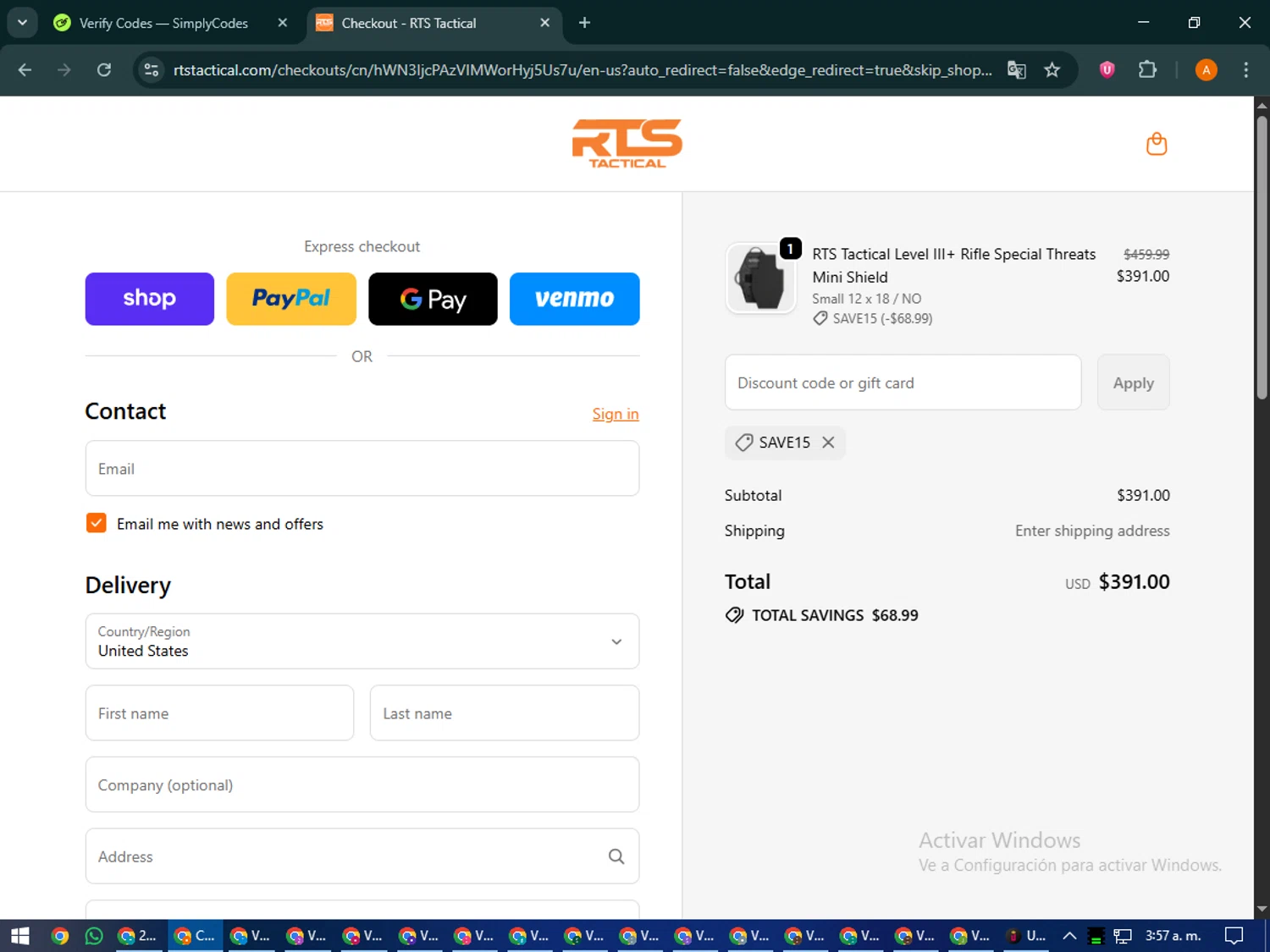This screenshot has height=952, width=1270.
Task: Apply the discount code
Action: (1133, 382)
